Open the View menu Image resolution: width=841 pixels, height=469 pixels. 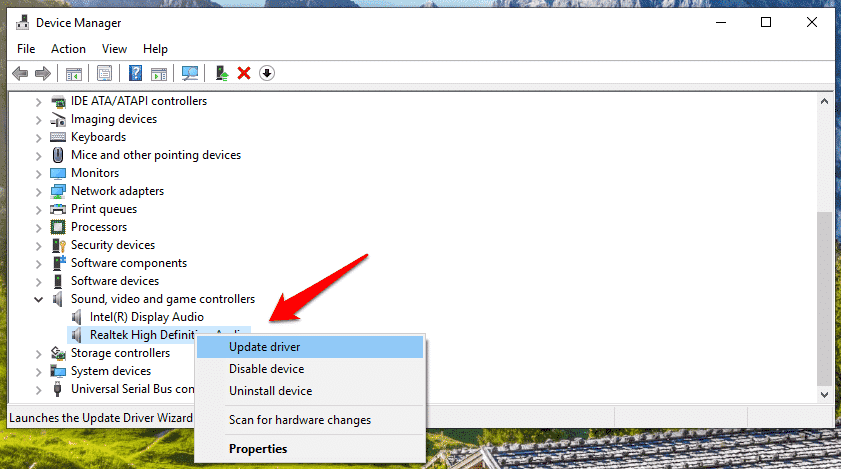tap(114, 49)
